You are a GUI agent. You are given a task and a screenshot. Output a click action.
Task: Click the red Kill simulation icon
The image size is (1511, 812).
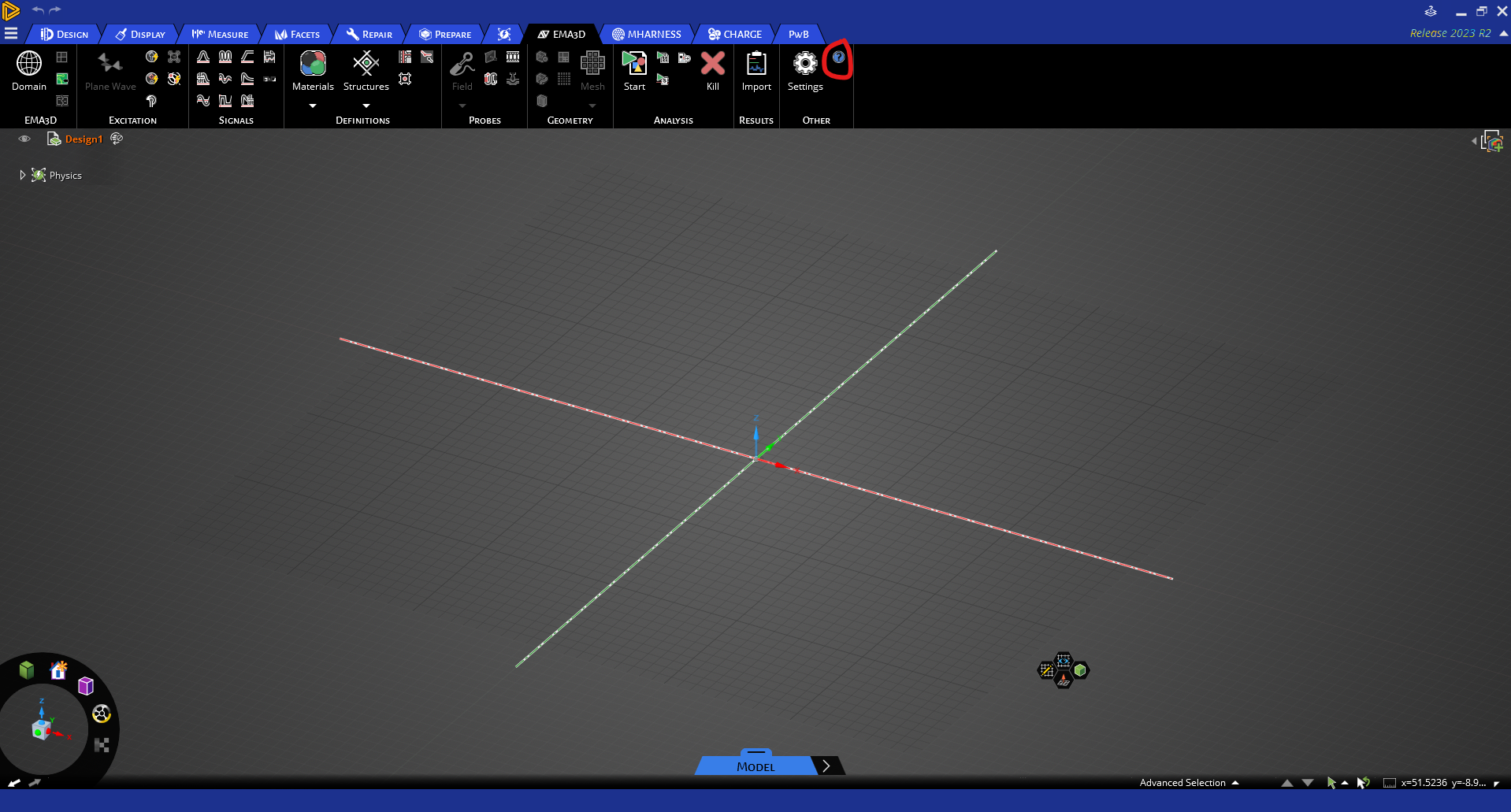click(x=712, y=65)
